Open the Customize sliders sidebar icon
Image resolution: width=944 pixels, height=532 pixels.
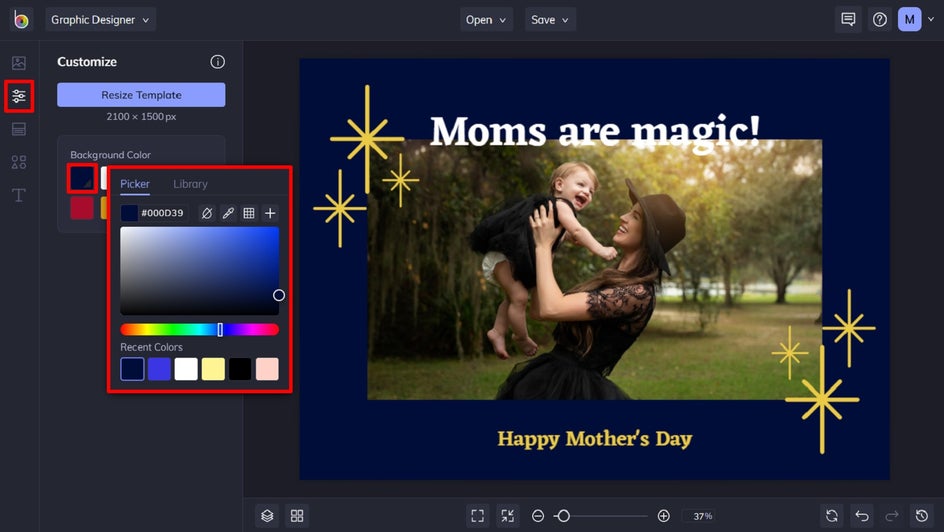[19, 96]
